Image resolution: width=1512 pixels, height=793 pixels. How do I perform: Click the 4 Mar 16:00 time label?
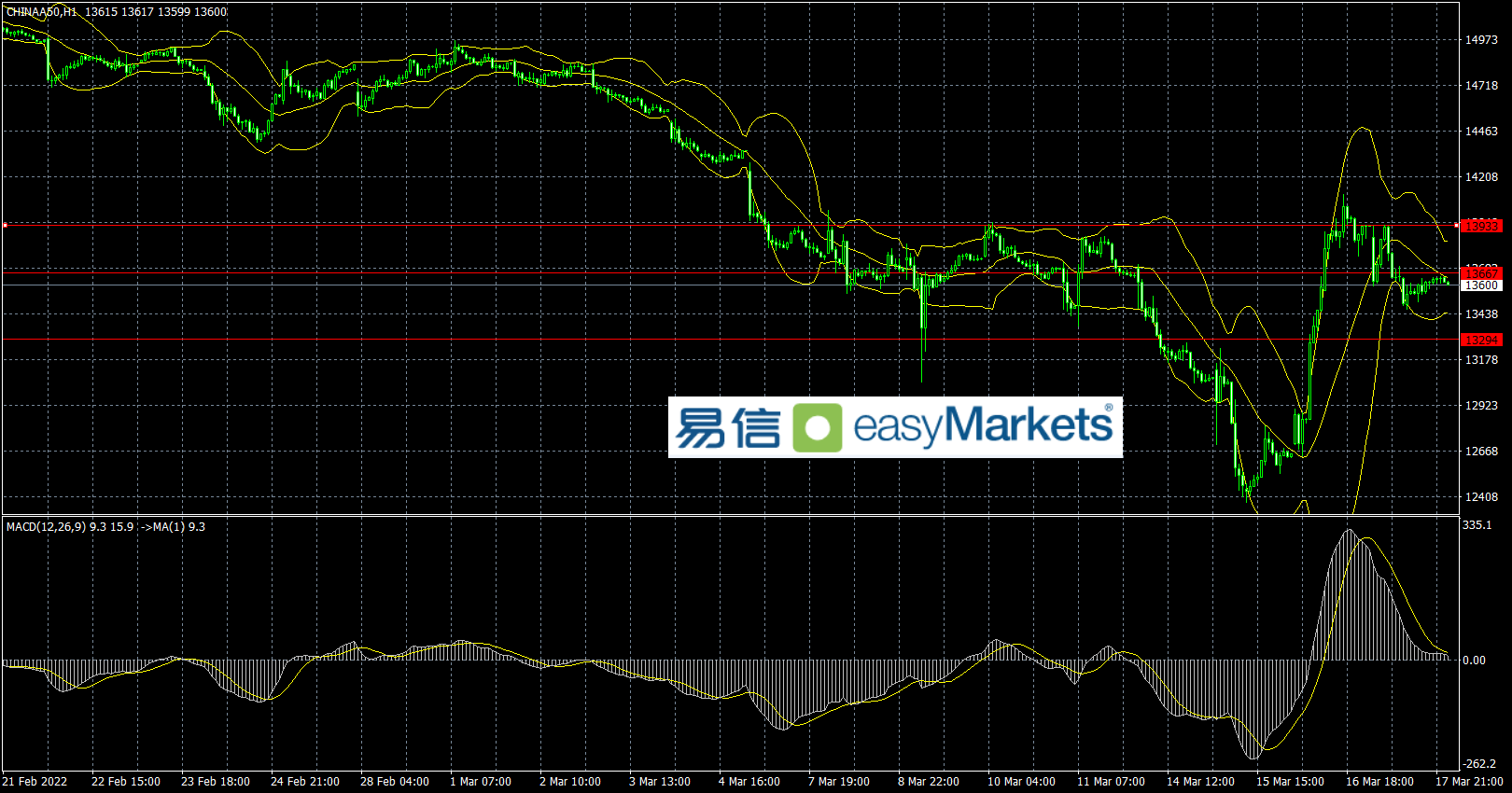click(x=749, y=782)
